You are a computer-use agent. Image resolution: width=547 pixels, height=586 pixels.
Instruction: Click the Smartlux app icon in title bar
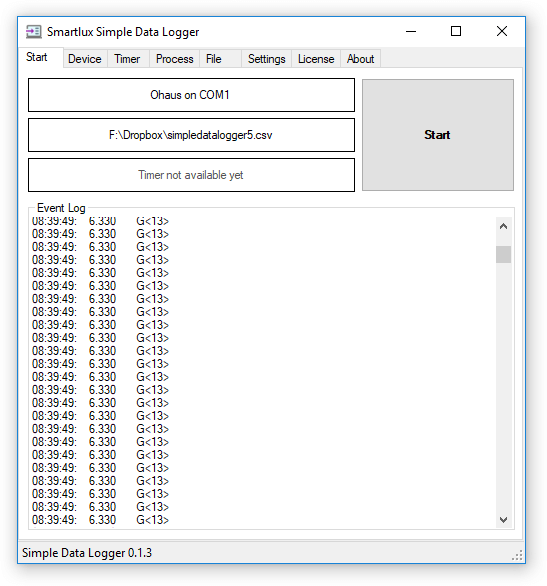pyautogui.click(x=34, y=32)
